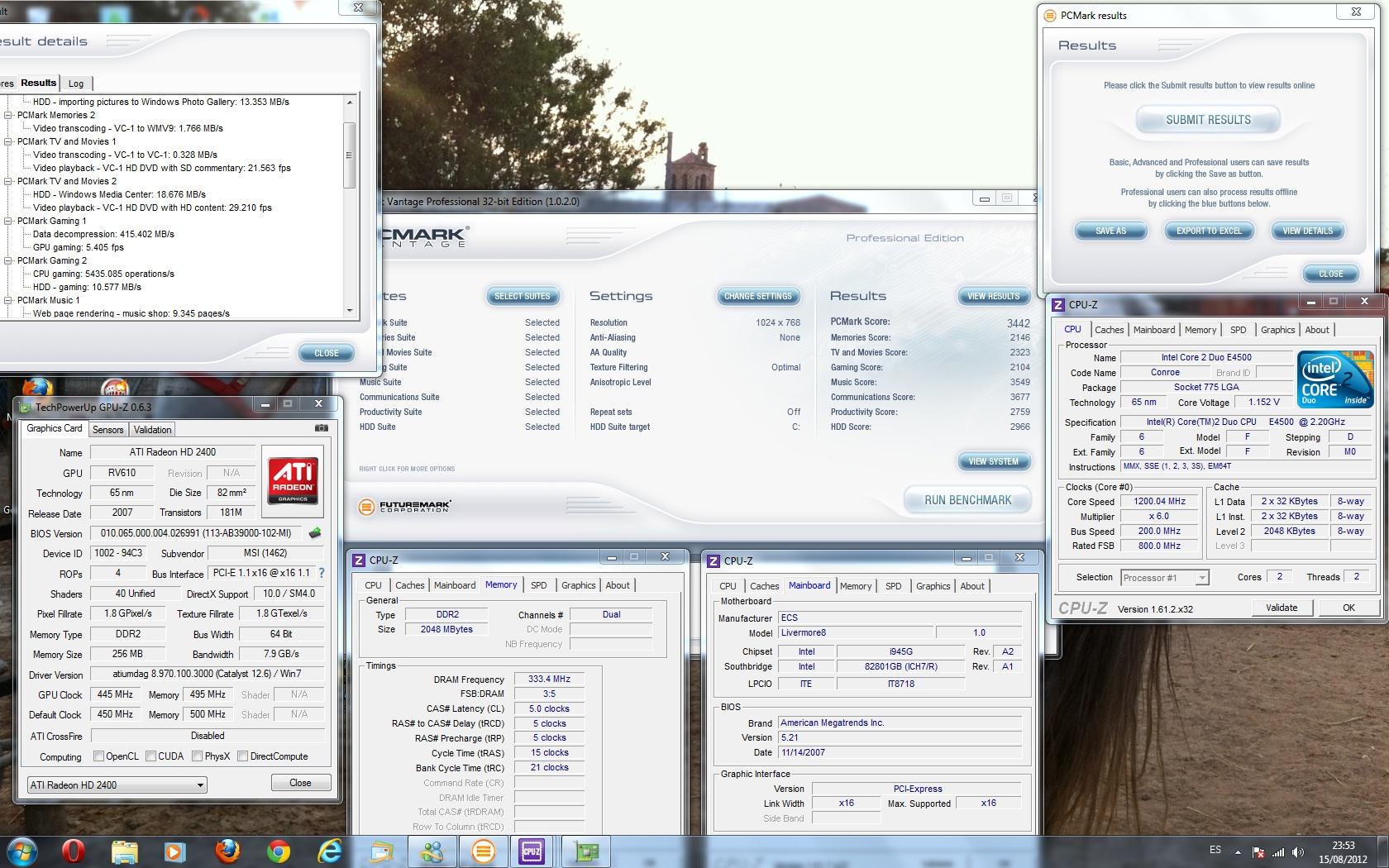Open the Windows Live Mail taskbar icon
The height and width of the screenshot is (868, 1389).
[x=381, y=851]
